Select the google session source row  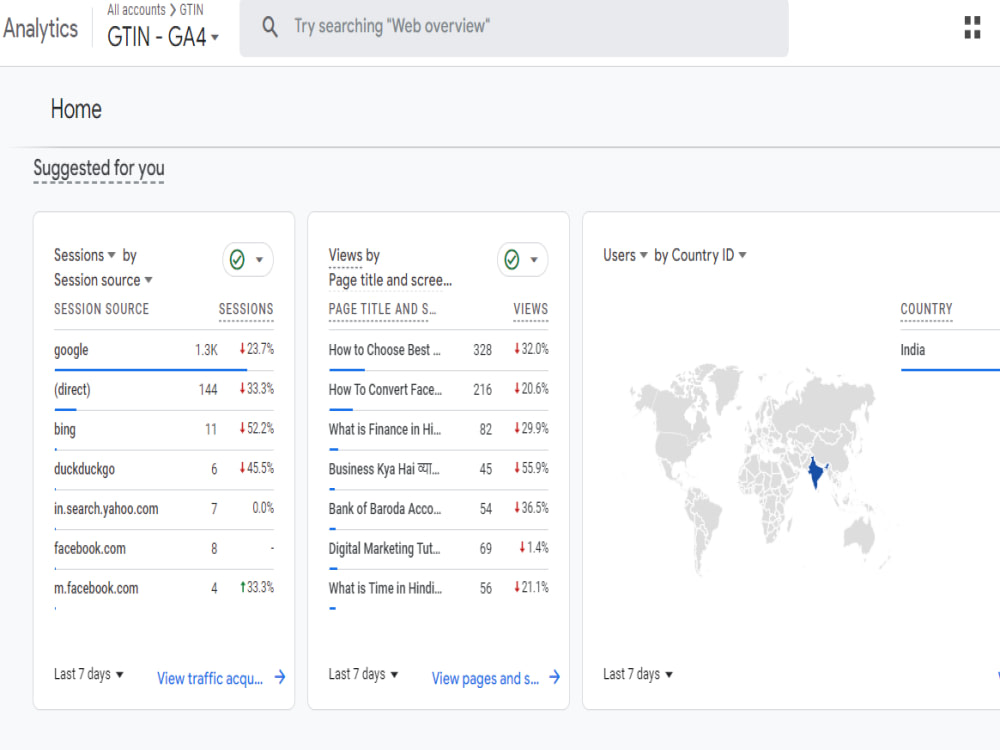pos(72,350)
